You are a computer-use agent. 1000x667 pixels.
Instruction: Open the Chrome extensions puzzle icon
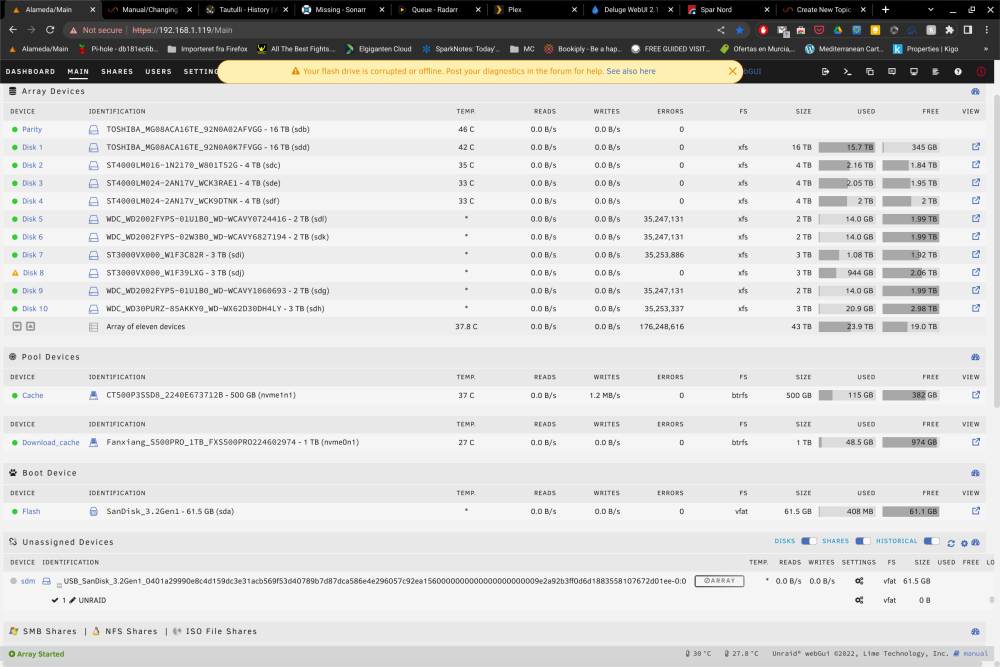click(x=950, y=30)
